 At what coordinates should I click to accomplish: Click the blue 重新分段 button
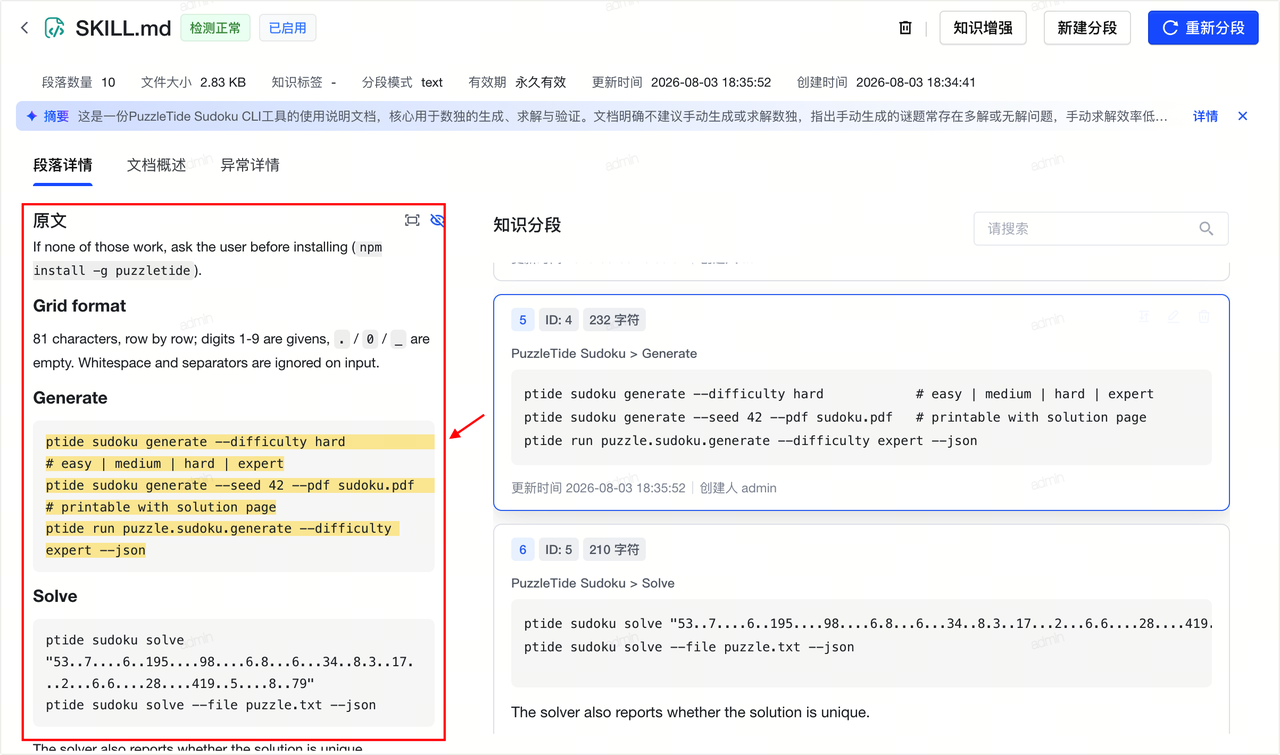1203,28
